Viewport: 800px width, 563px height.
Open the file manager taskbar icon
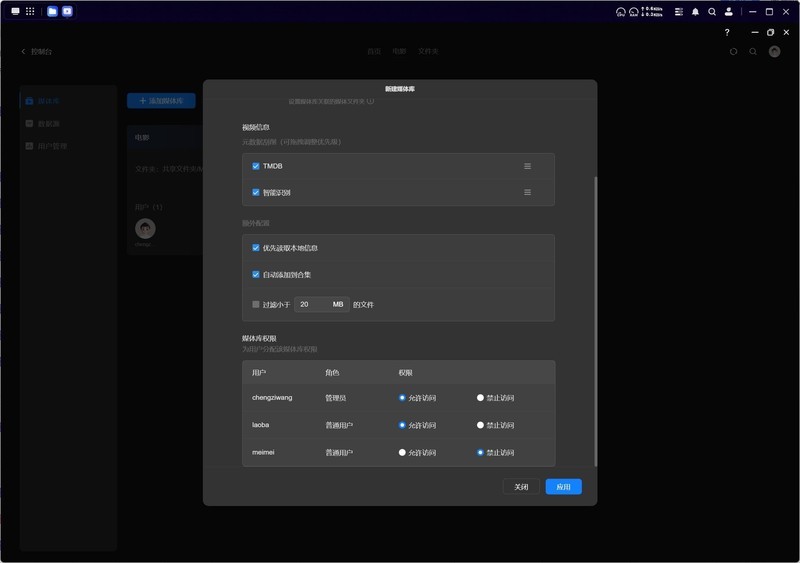52,12
